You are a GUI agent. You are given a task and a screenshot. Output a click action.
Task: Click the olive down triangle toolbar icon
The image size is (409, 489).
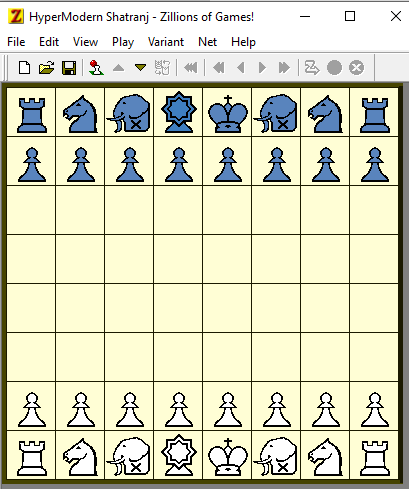(140, 68)
